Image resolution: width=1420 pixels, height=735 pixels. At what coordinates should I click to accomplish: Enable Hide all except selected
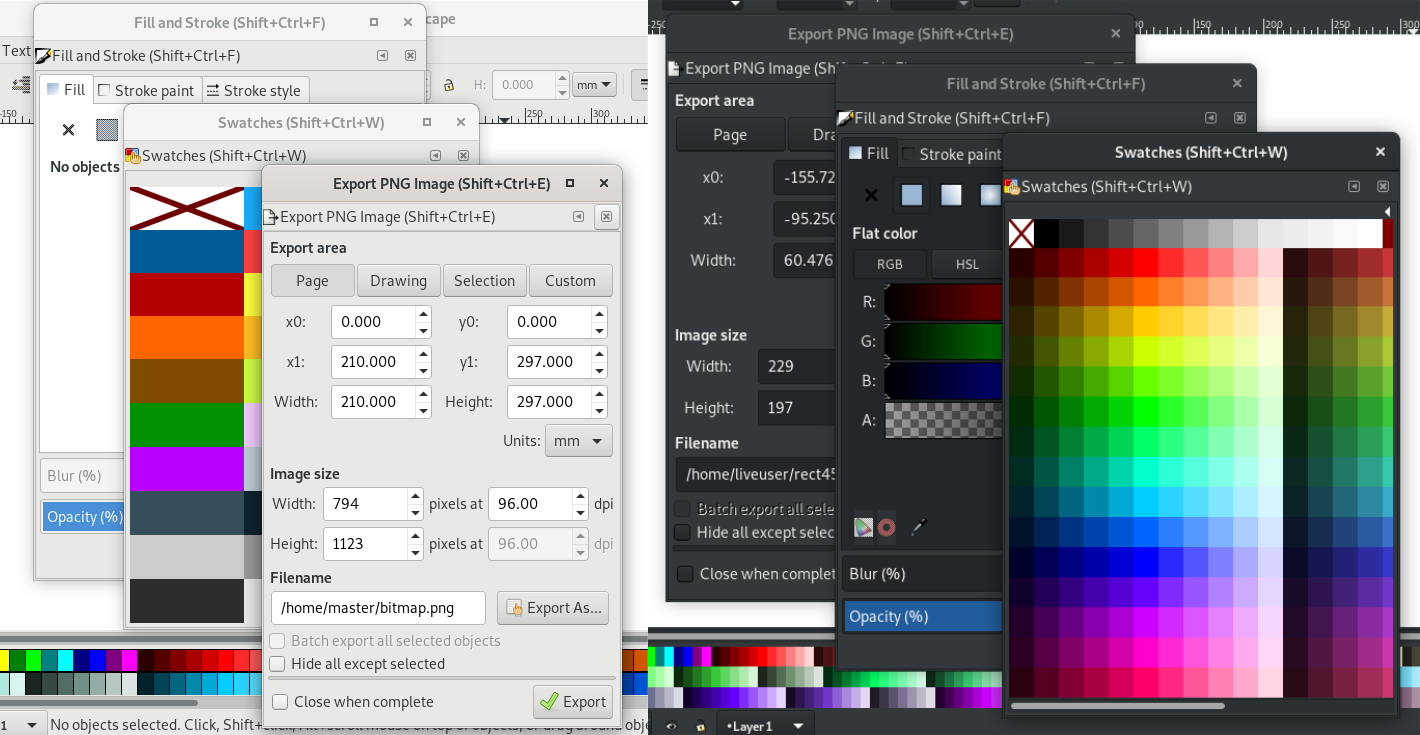click(275, 663)
